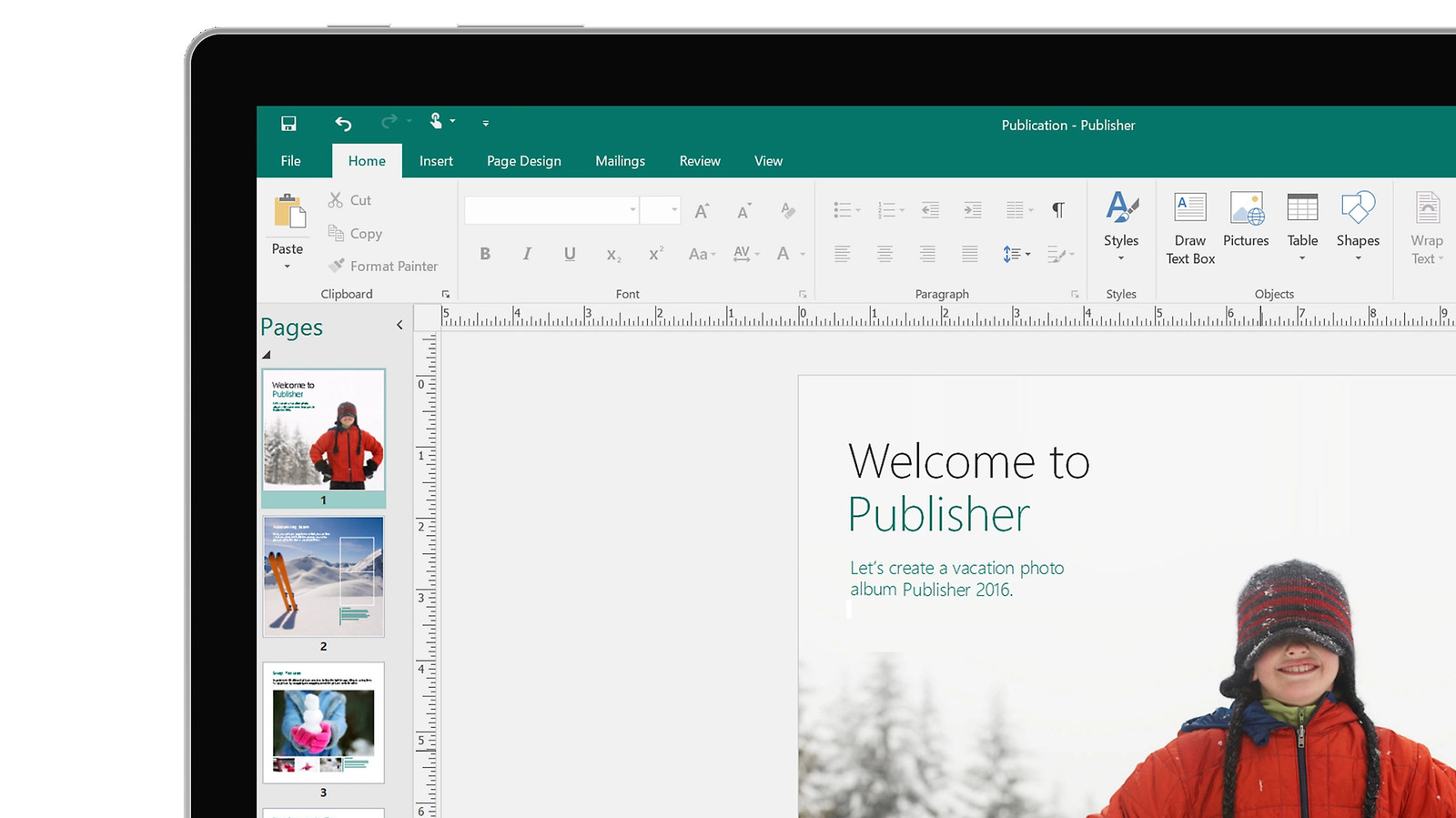
Task: Toggle paragraph marks display
Action: 1057,210
